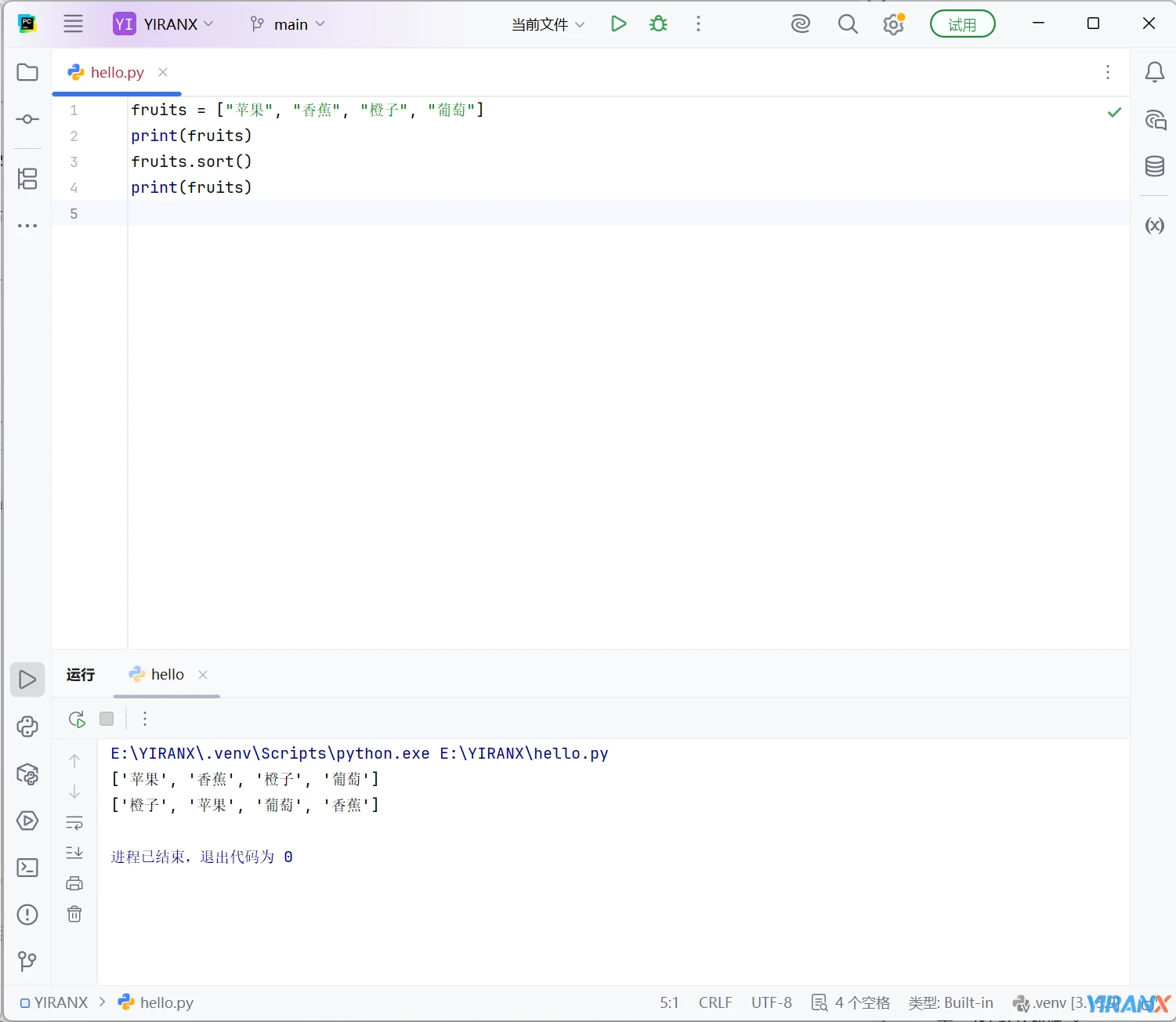Image resolution: width=1176 pixels, height=1022 pixels.
Task: Open the main branch dropdown
Action: [x=287, y=24]
